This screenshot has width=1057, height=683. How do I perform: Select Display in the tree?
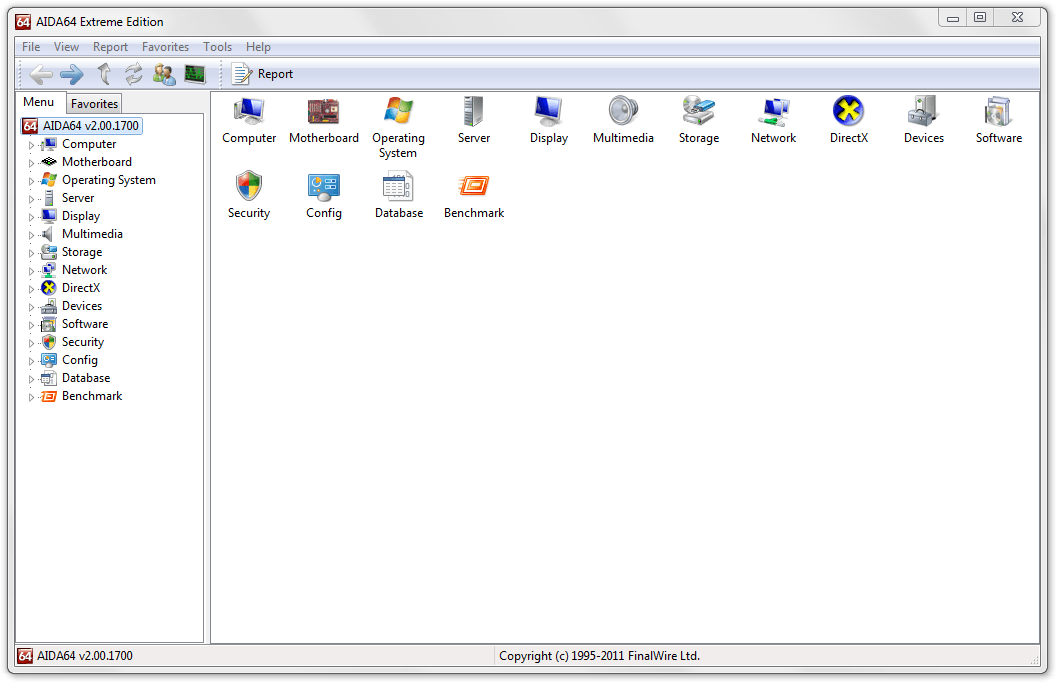coord(81,216)
